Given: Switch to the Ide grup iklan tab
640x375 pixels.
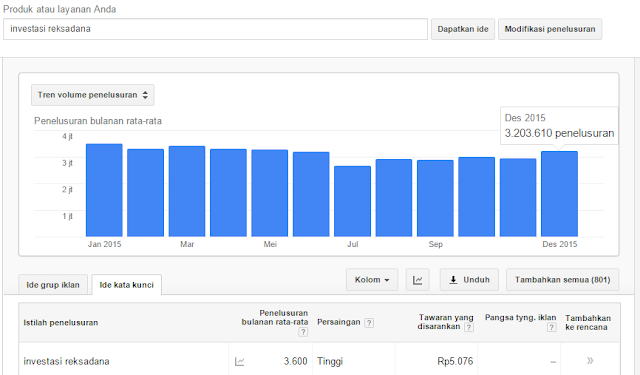Looking at the screenshot, I should (x=53, y=285).
